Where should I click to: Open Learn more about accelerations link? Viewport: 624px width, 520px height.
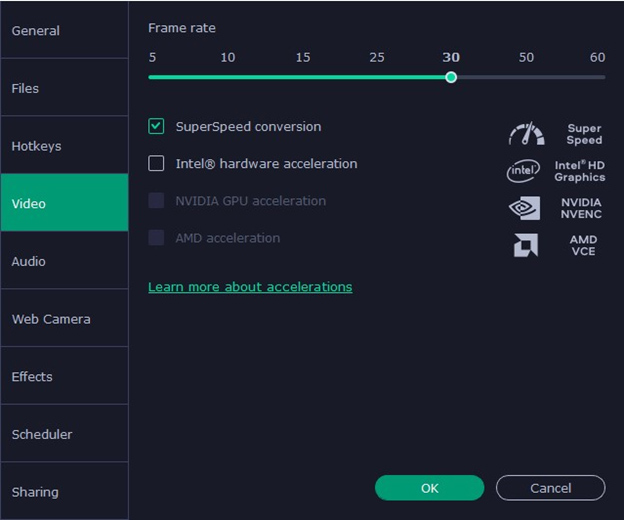[x=250, y=287]
